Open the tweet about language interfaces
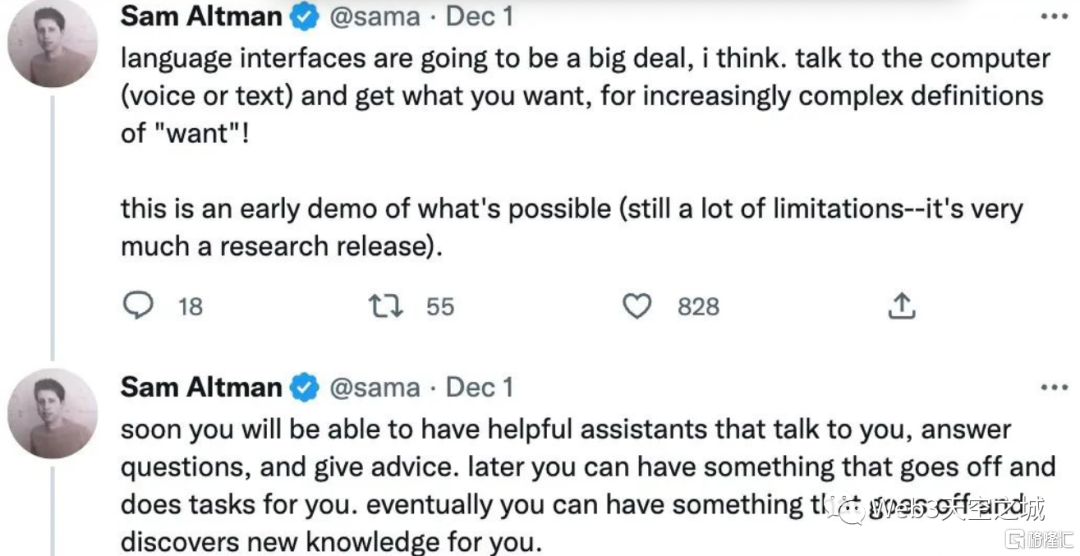This screenshot has height=556, width=1080. click(580, 96)
